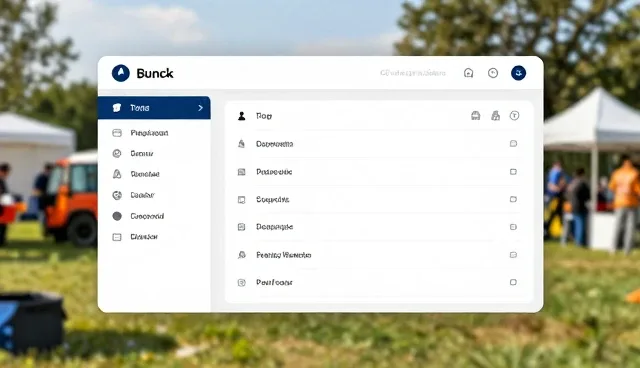Focus the greyed search field in header
Image resolution: width=640 pixels, height=368 pixels.
point(413,73)
